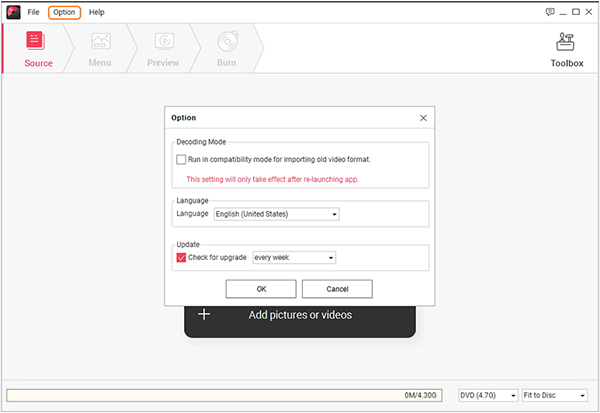Screen dimensions: 600x413
Task: Enable compatibility mode checkbox
Action: (181, 159)
